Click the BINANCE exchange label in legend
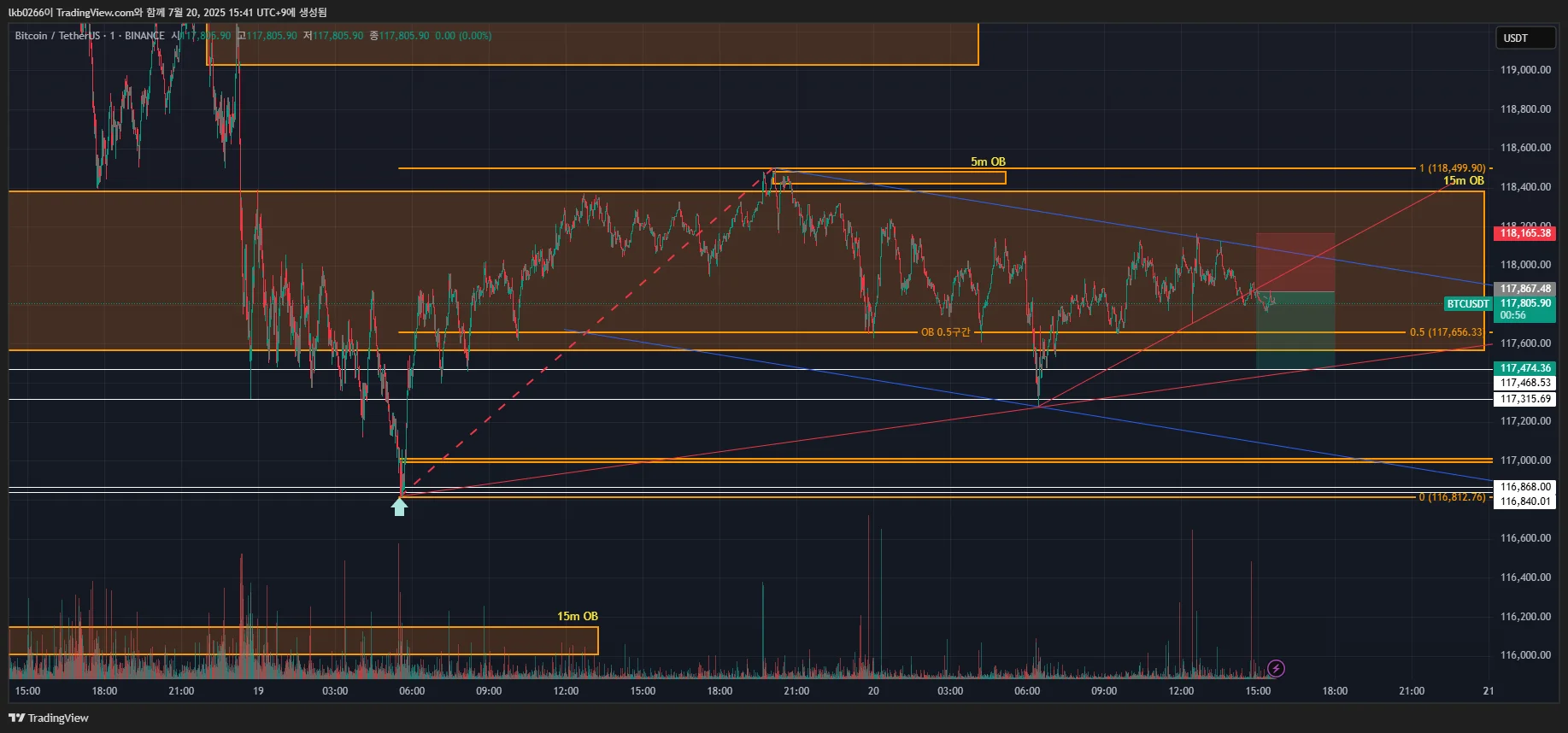Screen dimensions: 1568x733 (x=144, y=36)
